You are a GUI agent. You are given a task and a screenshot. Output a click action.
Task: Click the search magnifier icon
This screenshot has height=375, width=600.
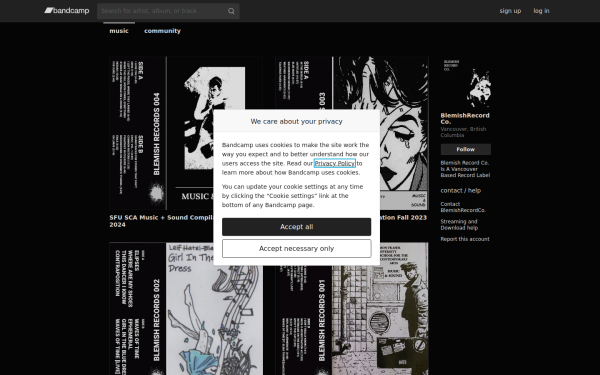click(x=231, y=11)
